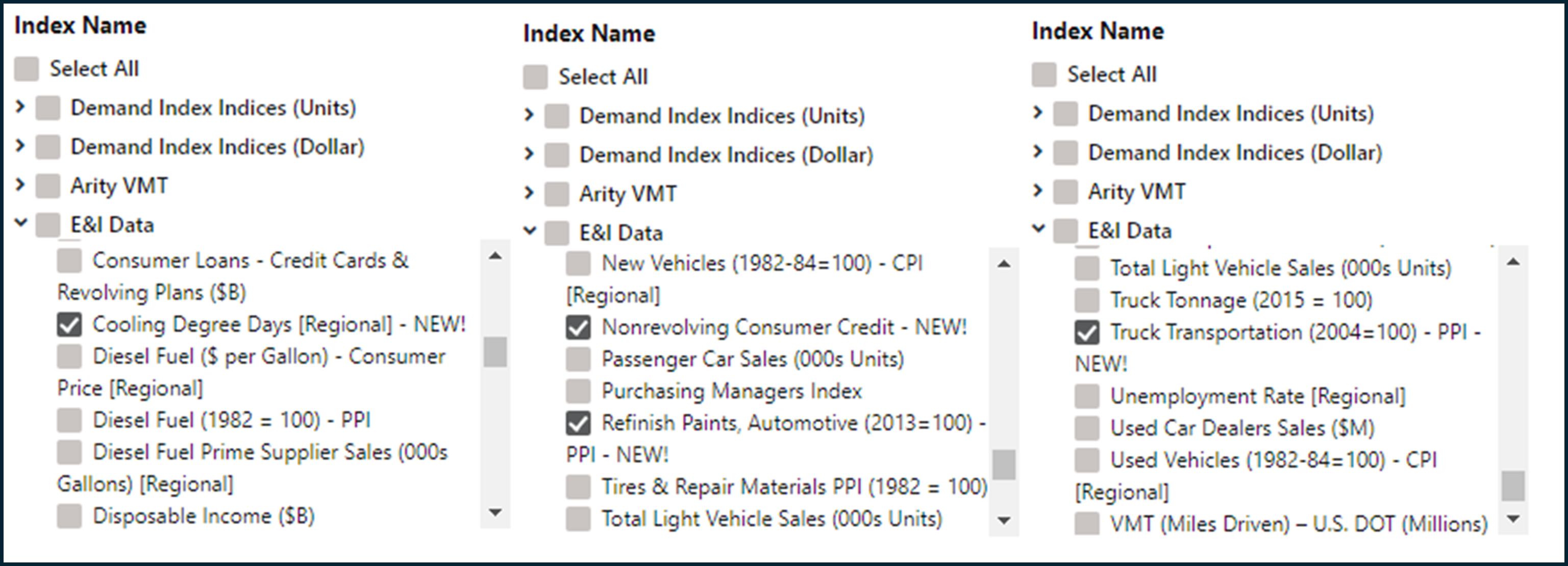Screen dimensions: 1568x566
Task: Collapse E&I Data group in left panel
Action: click(x=21, y=223)
